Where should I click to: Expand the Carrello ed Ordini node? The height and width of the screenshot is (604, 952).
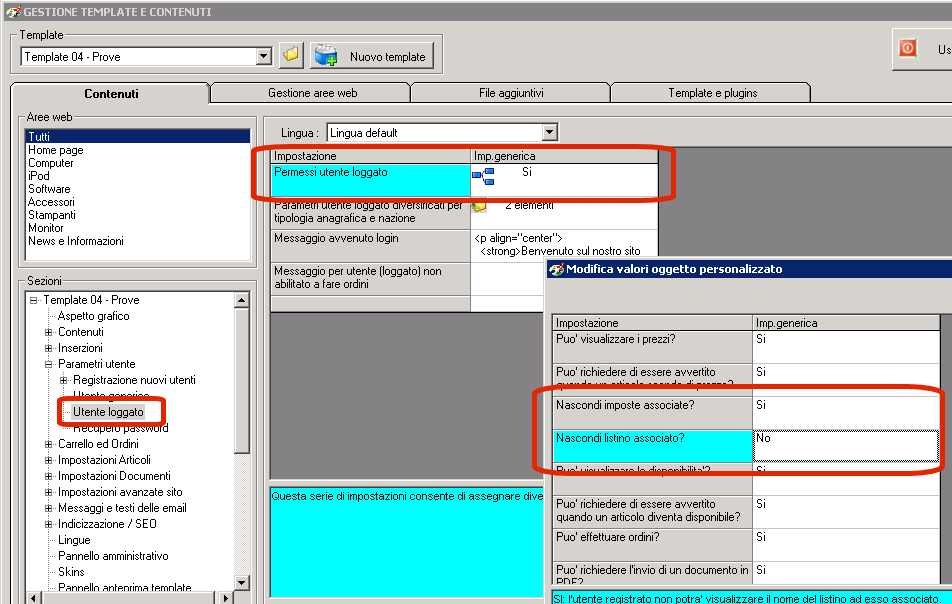[x=49, y=444]
